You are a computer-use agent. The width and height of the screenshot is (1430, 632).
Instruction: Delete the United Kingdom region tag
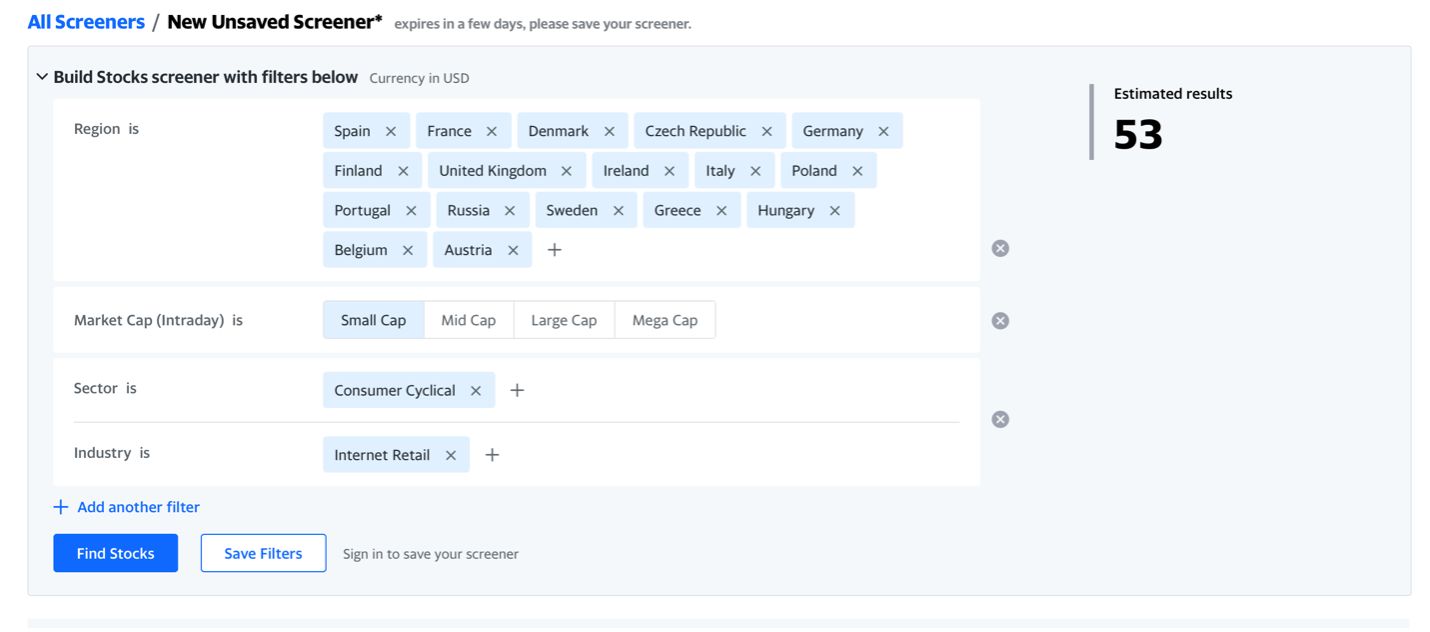[566, 171]
